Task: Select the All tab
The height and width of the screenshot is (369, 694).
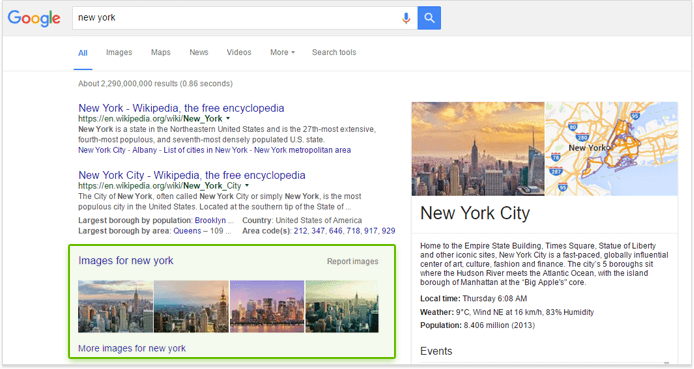Action: (x=83, y=53)
